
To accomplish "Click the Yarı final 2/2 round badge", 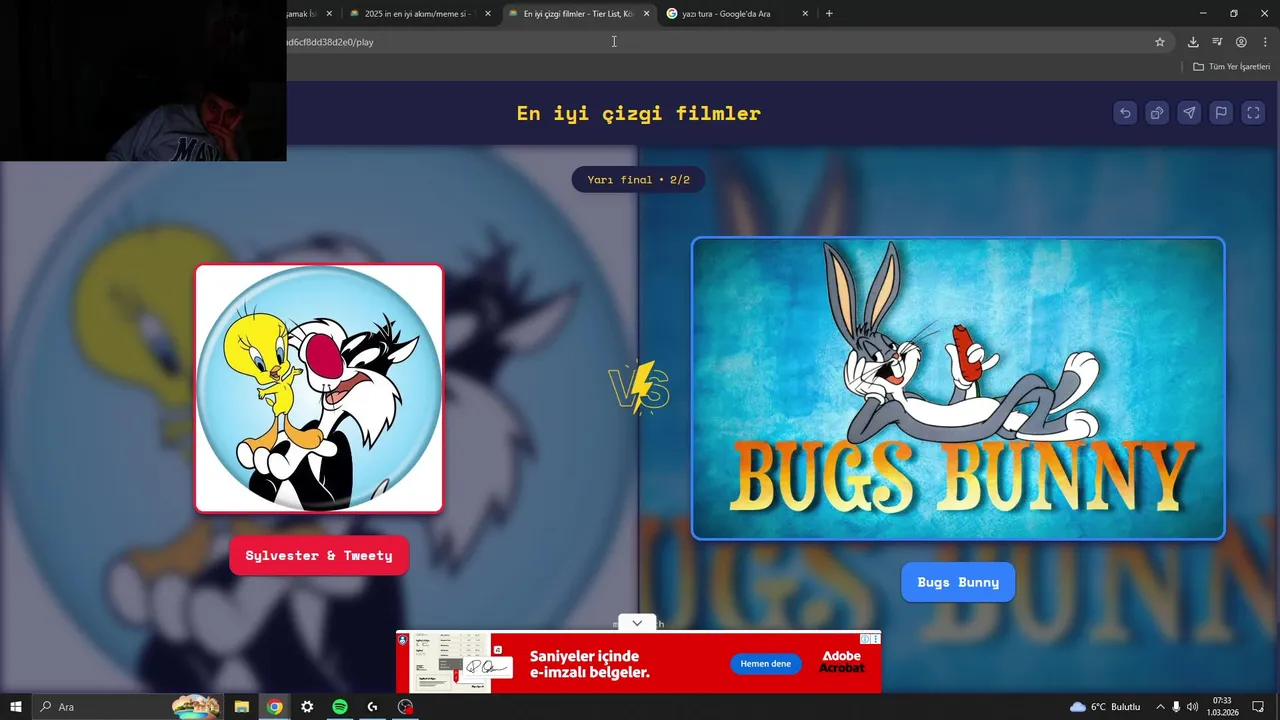I will [x=638, y=180].
